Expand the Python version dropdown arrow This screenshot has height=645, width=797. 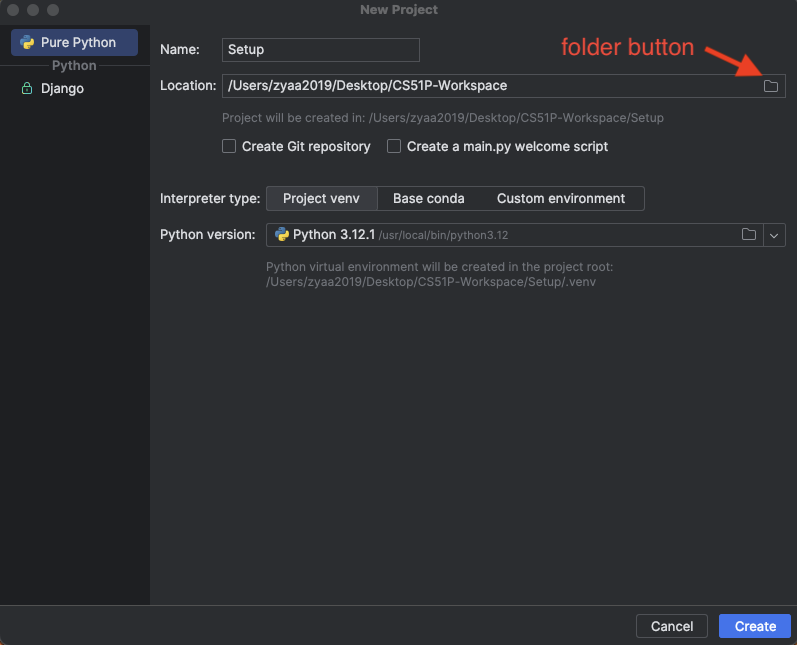pyautogui.click(x=775, y=235)
